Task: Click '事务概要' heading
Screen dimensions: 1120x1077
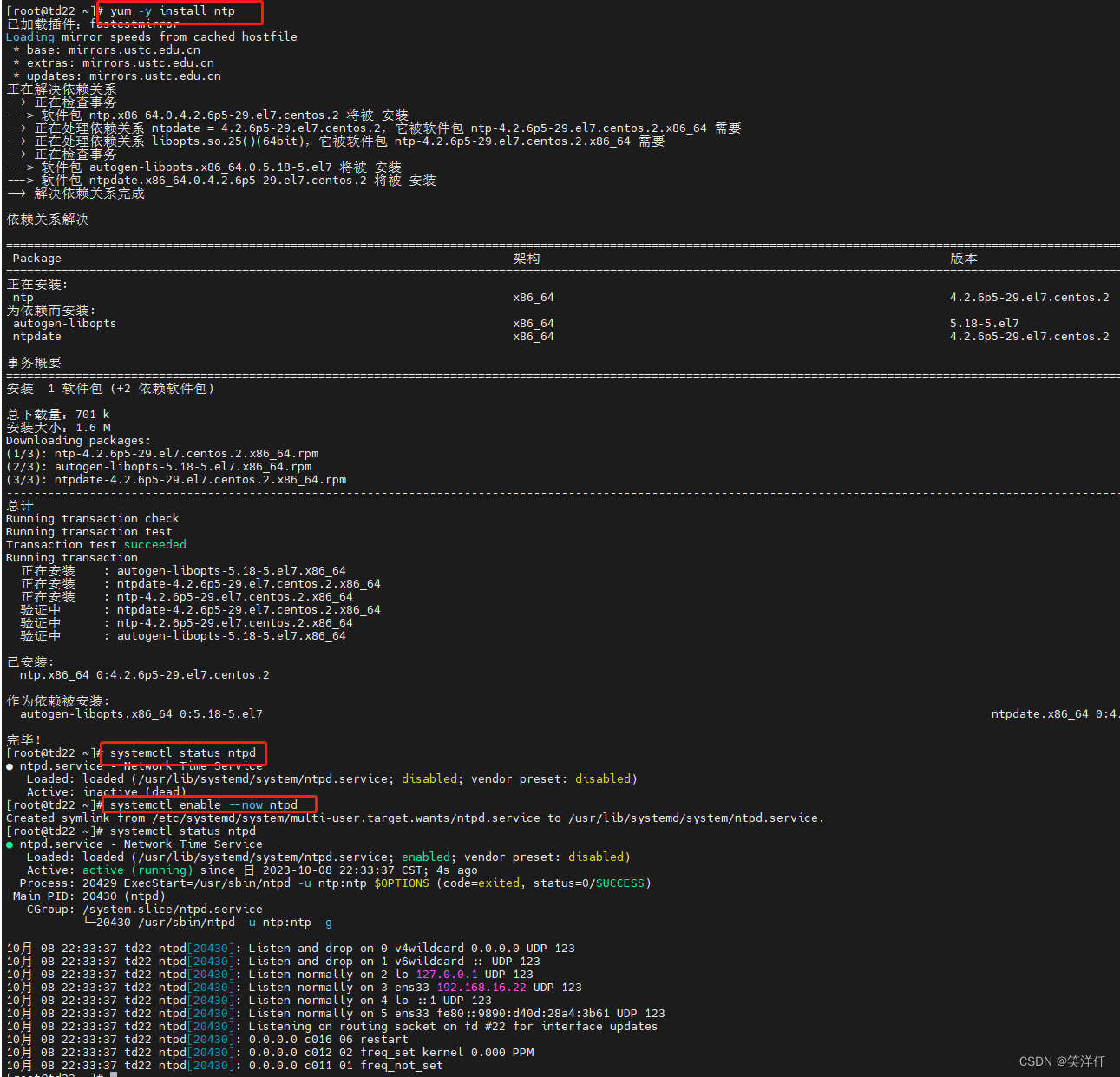Action: point(34,363)
